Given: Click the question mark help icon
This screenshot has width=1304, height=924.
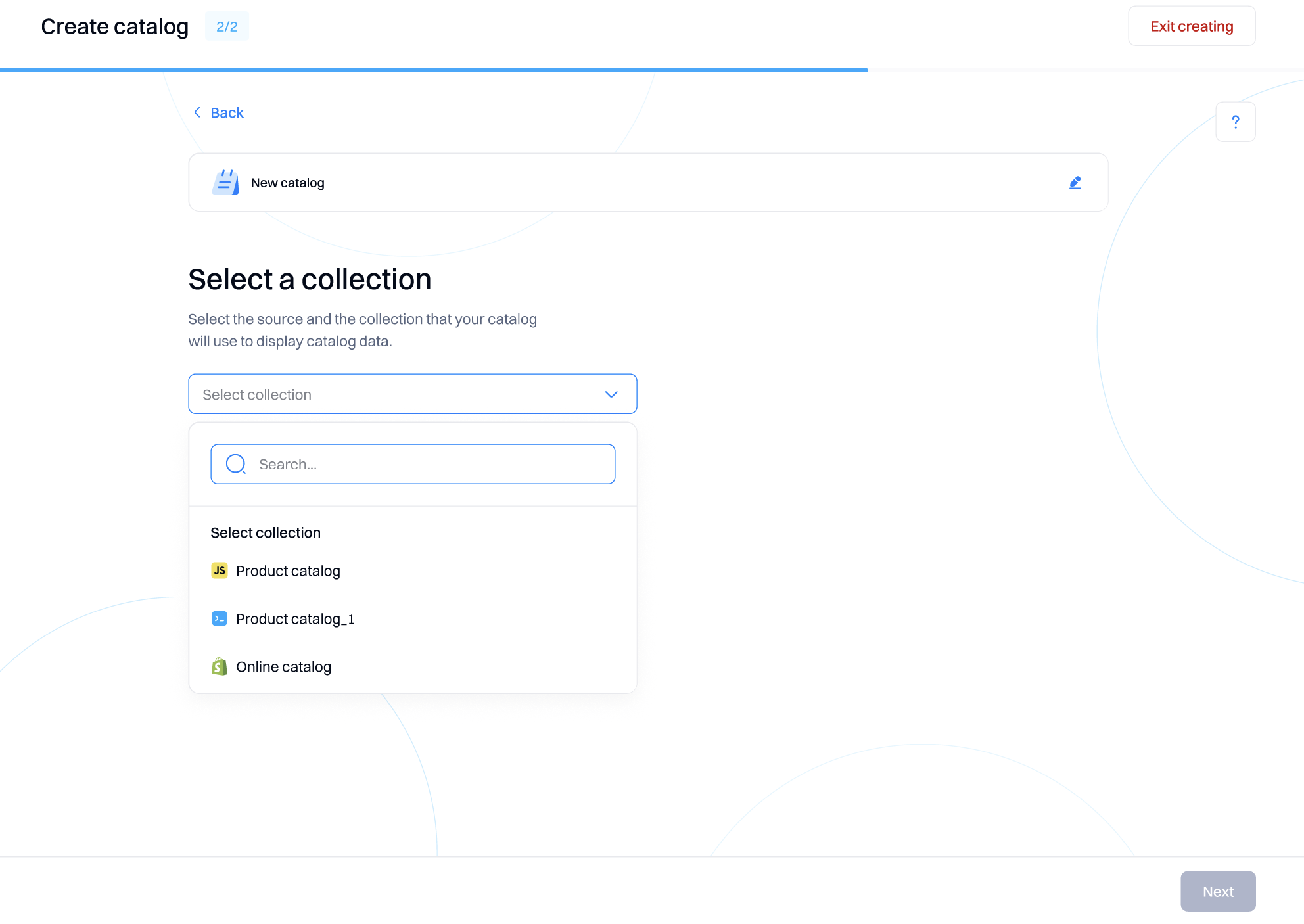Looking at the screenshot, I should pos(1235,122).
